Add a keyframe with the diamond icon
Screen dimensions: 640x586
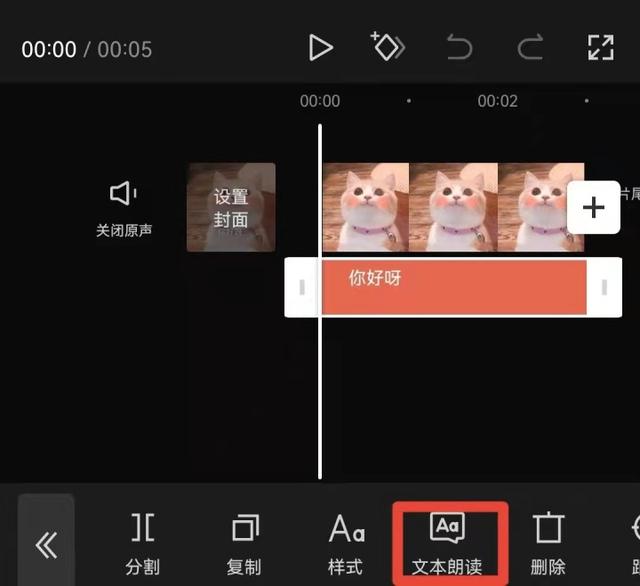click(x=387, y=48)
